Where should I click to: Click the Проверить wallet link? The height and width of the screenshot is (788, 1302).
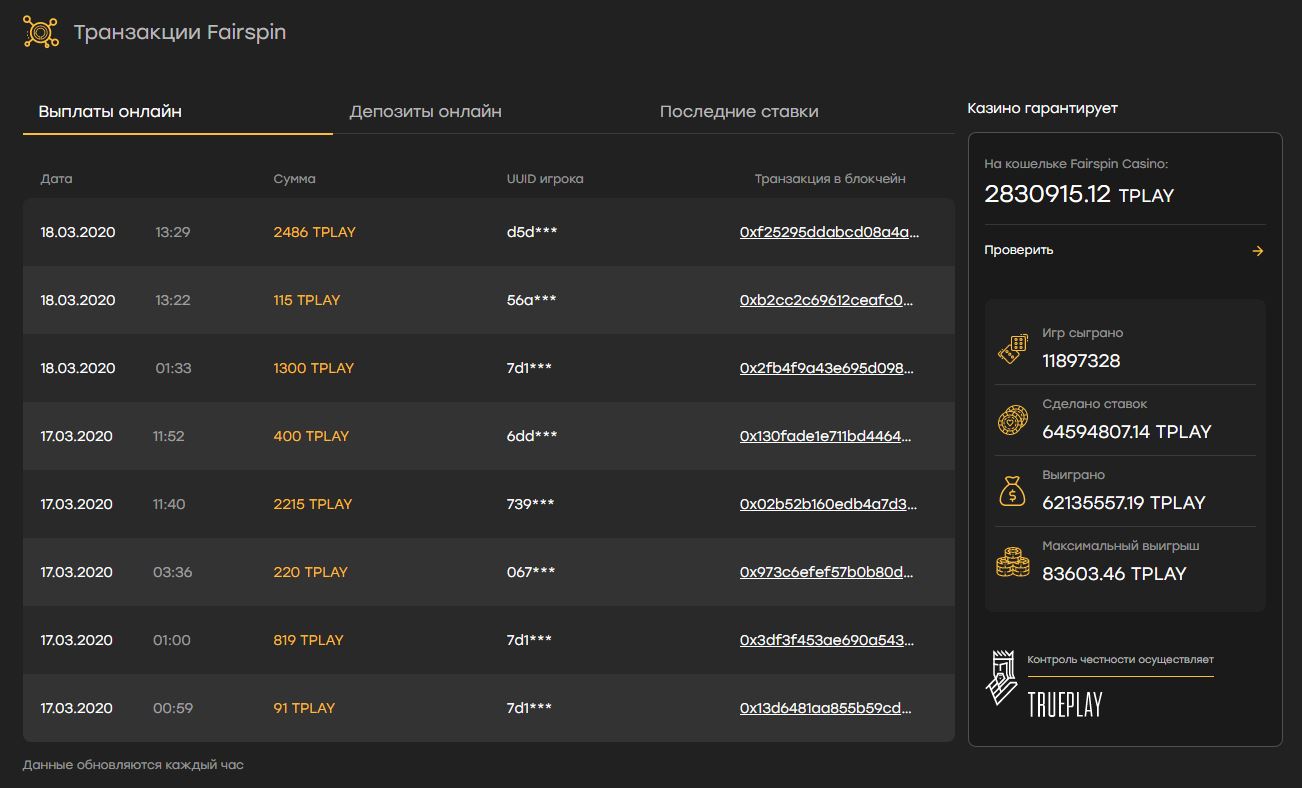coord(1018,250)
